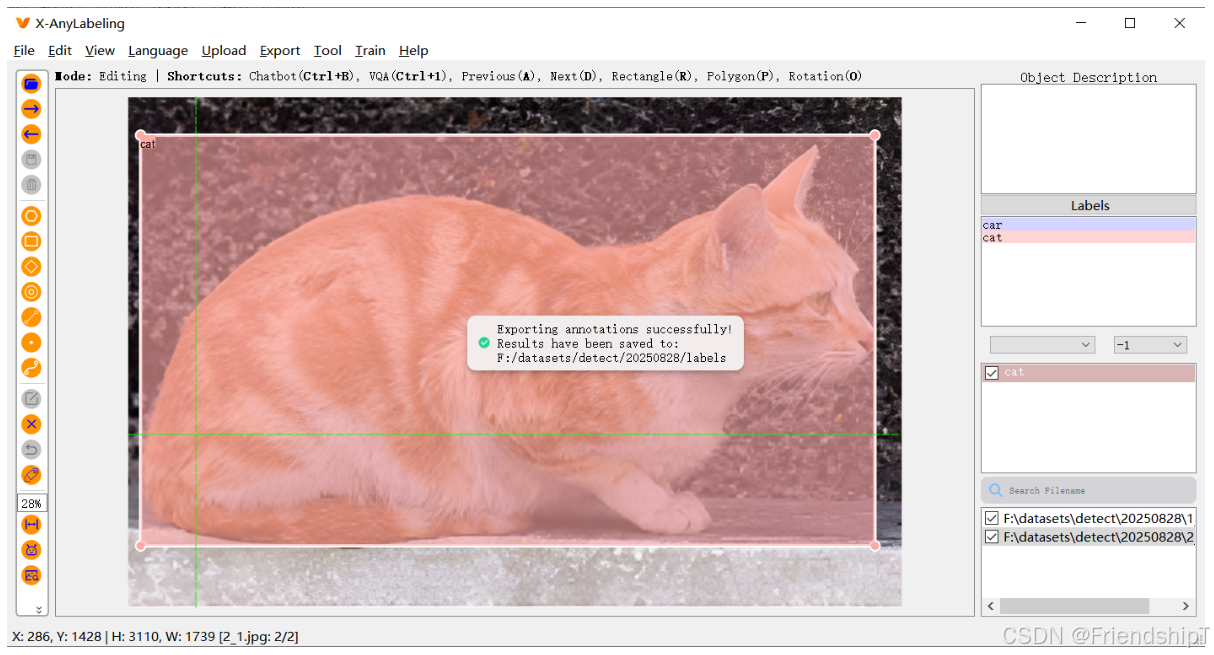Maximize the X-AnyLabeling window
The height and width of the screenshot is (655, 1214).
(x=1130, y=23)
